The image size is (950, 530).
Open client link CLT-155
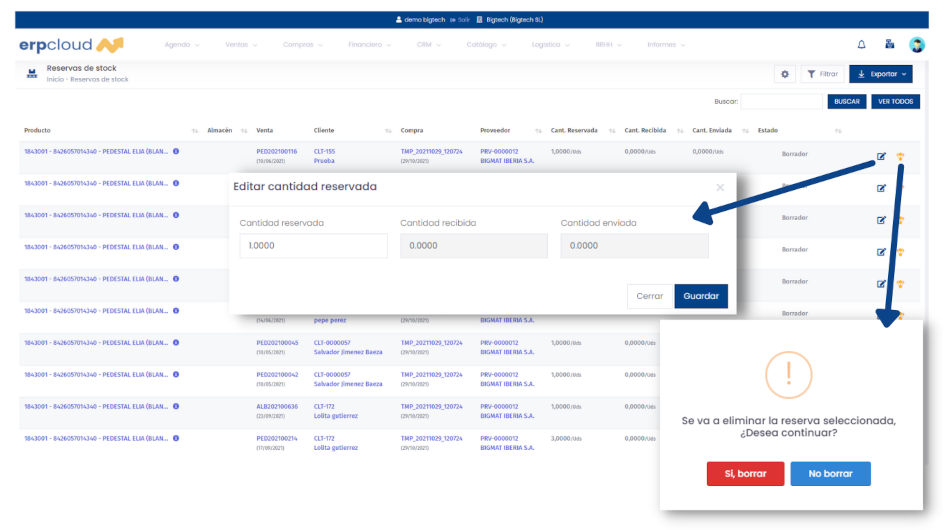(324, 151)
